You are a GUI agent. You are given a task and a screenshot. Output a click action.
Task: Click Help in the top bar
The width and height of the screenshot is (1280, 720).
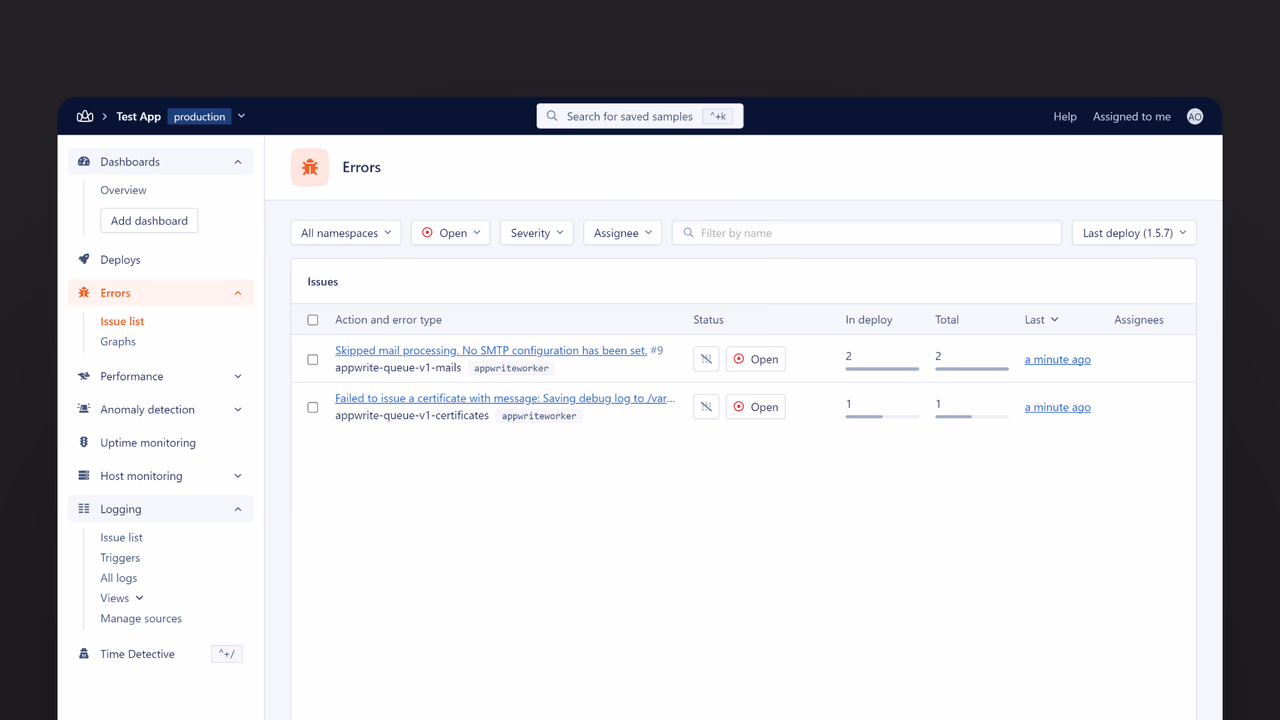[x=1065, y=116]
